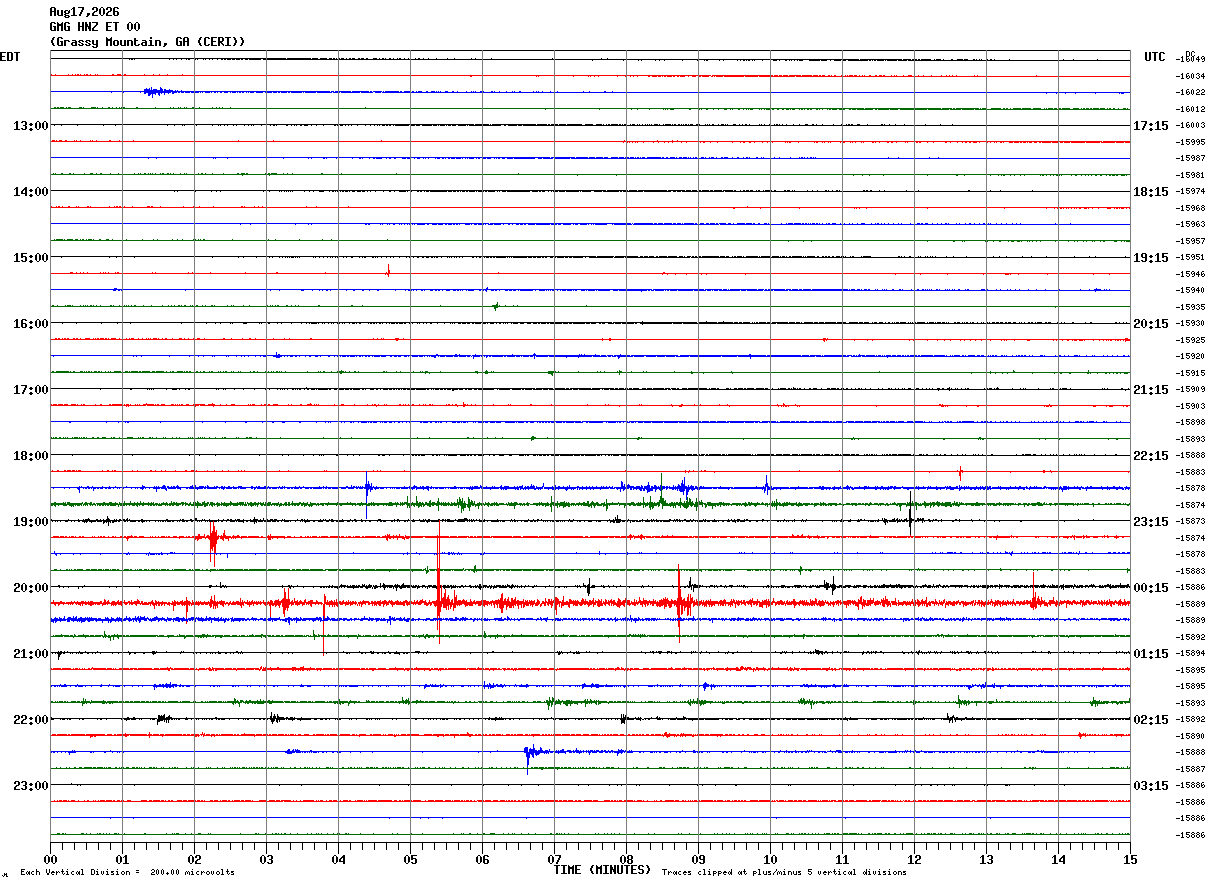Click the red spike on 18:00 trace right side
The width and height of the screenshot is (1210, 886).
tap(960, 472)
